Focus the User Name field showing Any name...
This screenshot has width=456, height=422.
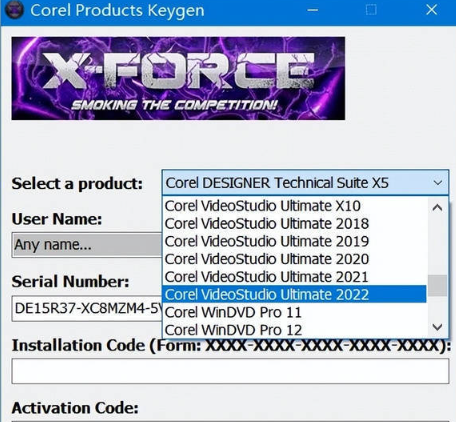pyautogui.click(x=87, y=245)
